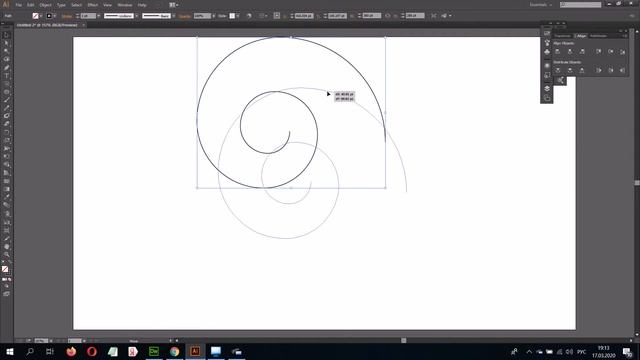This screenshot has height=360, width=640.
Task: Click the stroke weight input field
Action: (88, 16)
